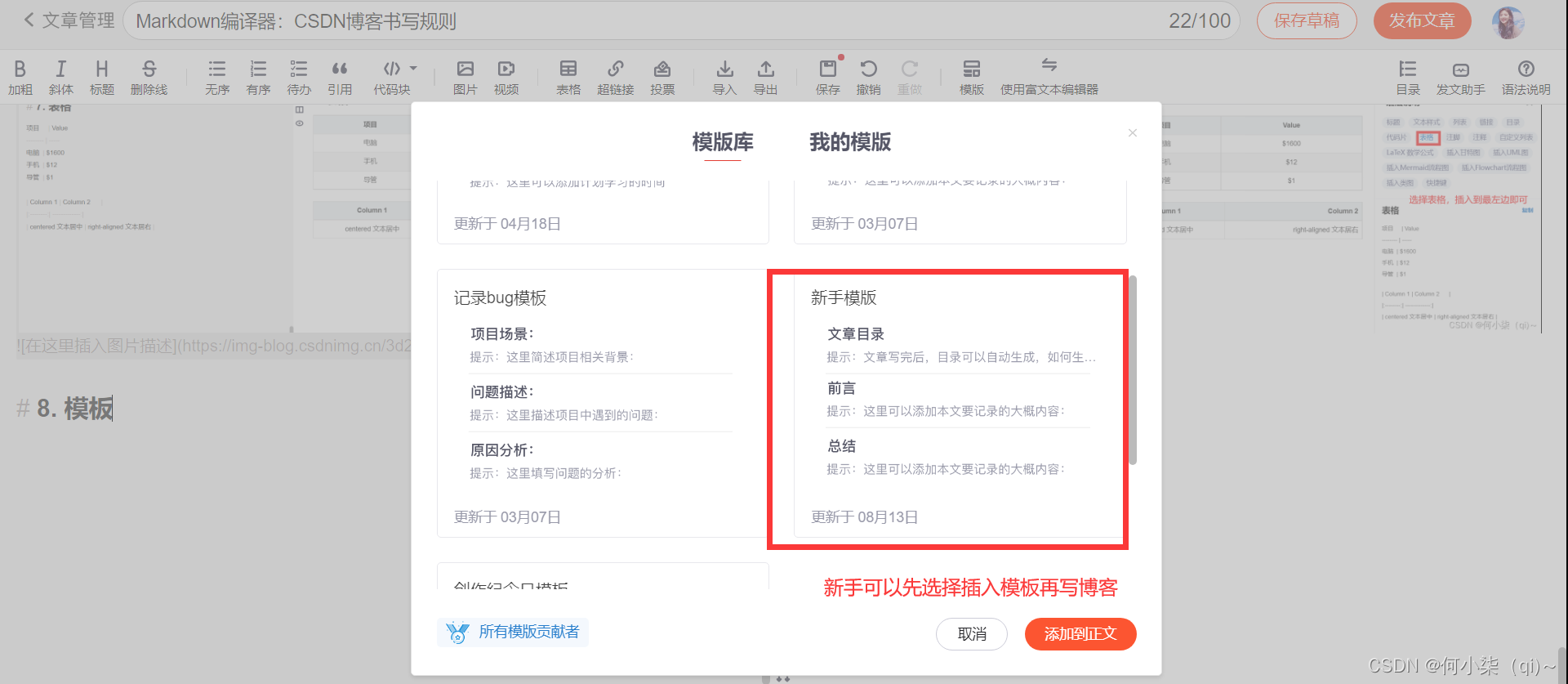This screenshot has height=684, width=1568.
Task: Click 总结 heading in 新手模版
Action: [842, 446]
